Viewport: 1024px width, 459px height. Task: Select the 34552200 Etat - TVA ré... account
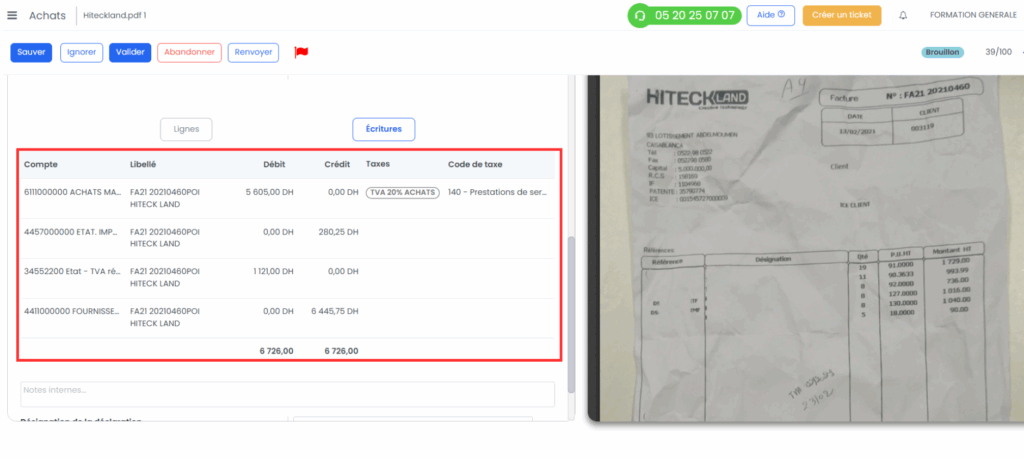[x=72, y=272]
